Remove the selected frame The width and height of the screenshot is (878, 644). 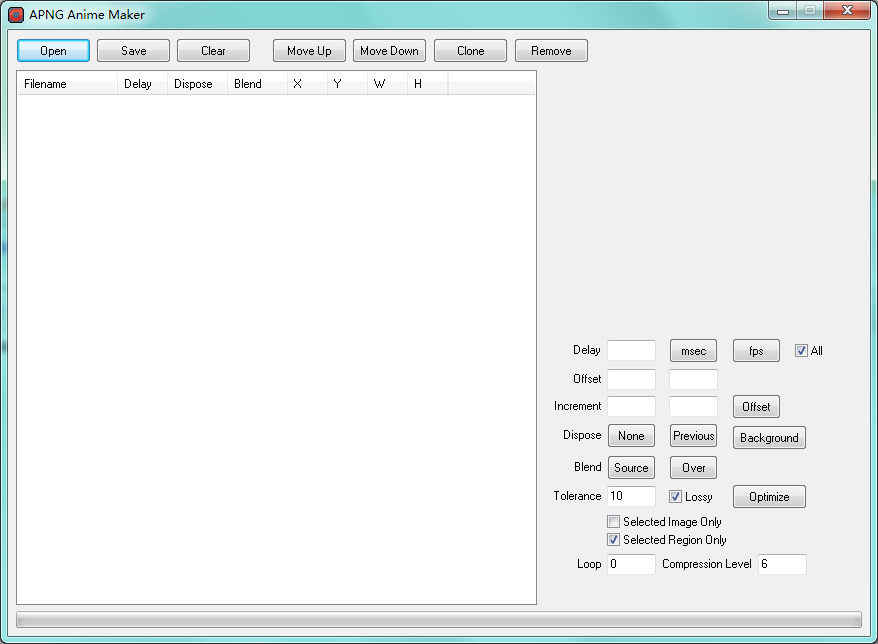point(551,50)
